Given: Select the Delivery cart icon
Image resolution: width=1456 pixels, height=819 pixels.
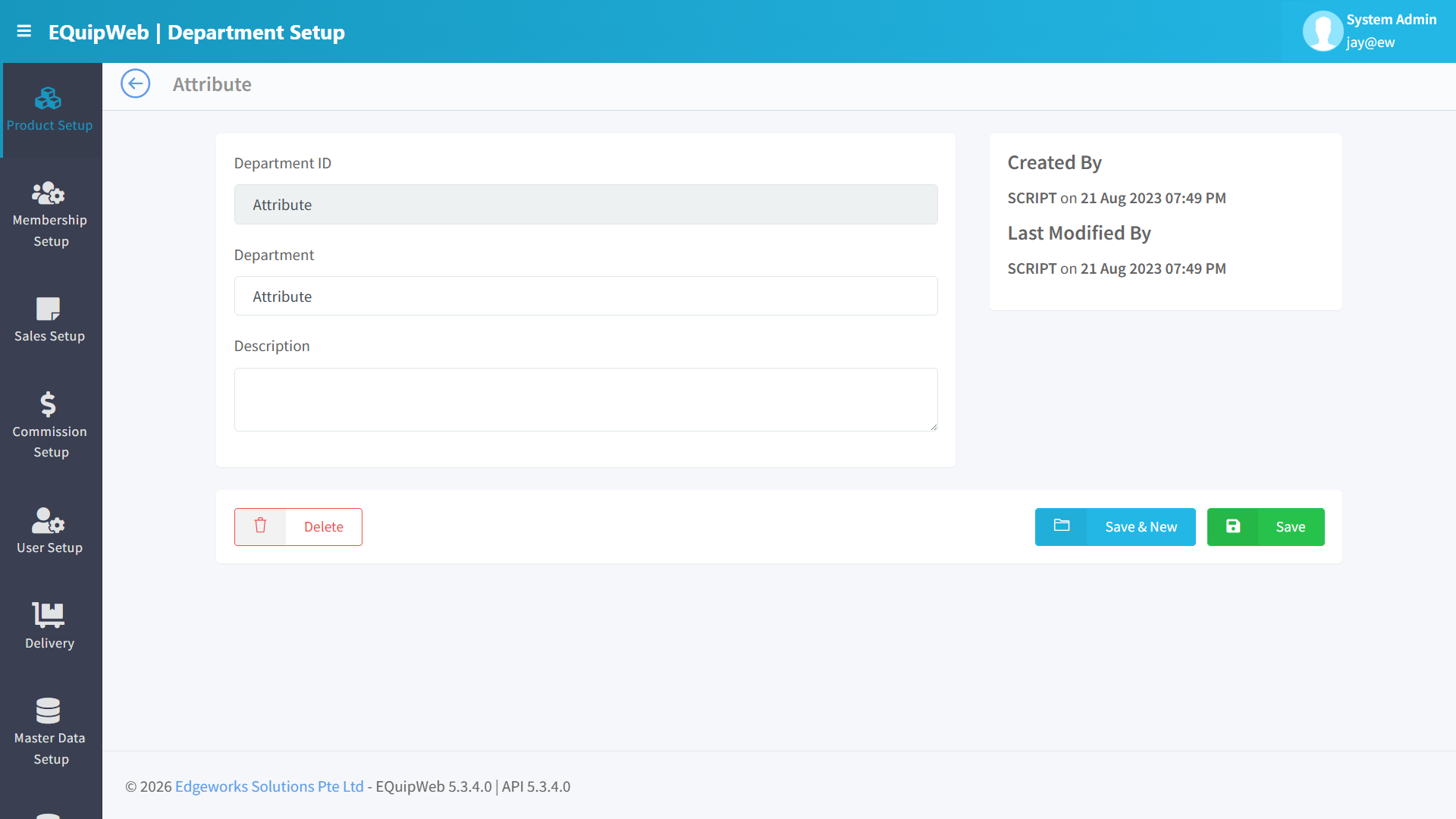Looking at the screenshot, I should click(49, 615).
